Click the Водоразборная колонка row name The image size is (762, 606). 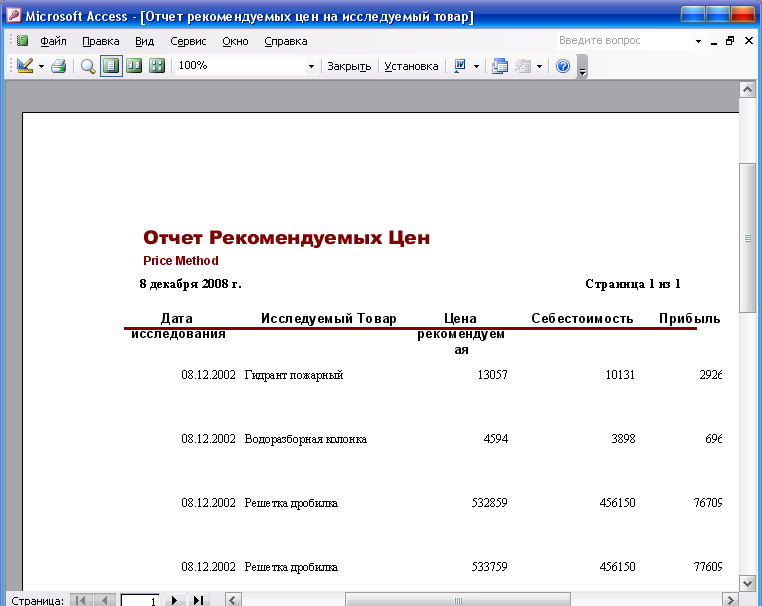pos(306,439)
